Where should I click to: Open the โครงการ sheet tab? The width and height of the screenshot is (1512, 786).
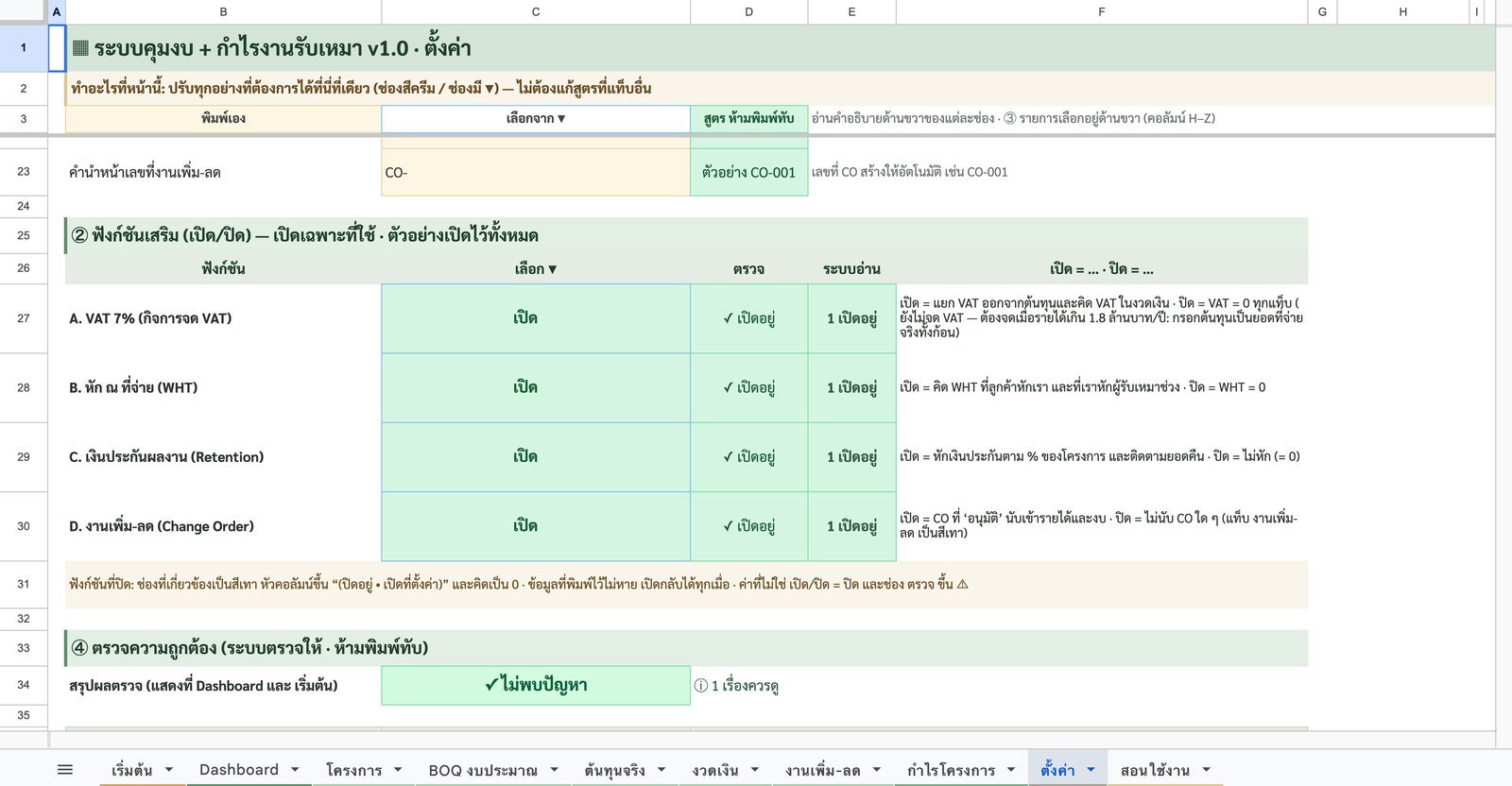(x=354, y=770)
